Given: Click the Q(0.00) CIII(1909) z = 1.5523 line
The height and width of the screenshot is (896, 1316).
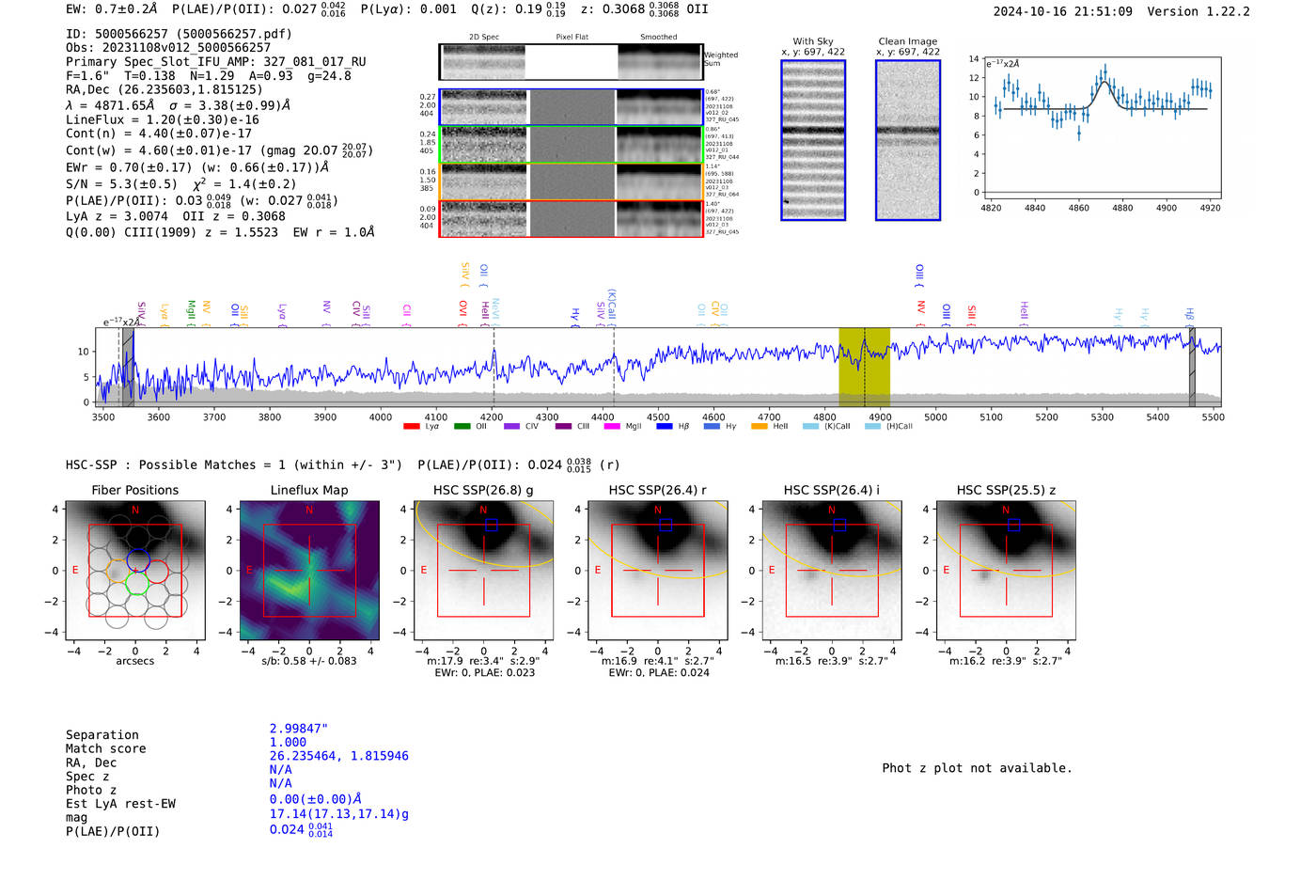Looking at the screenshot, I should tap(220, 232).
